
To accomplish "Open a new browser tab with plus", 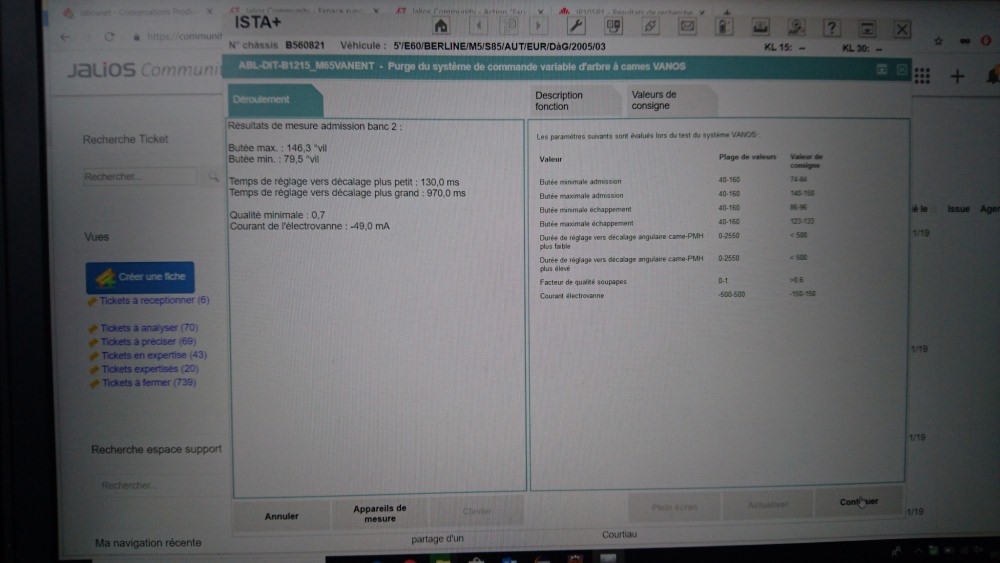I will click(726, 12).
